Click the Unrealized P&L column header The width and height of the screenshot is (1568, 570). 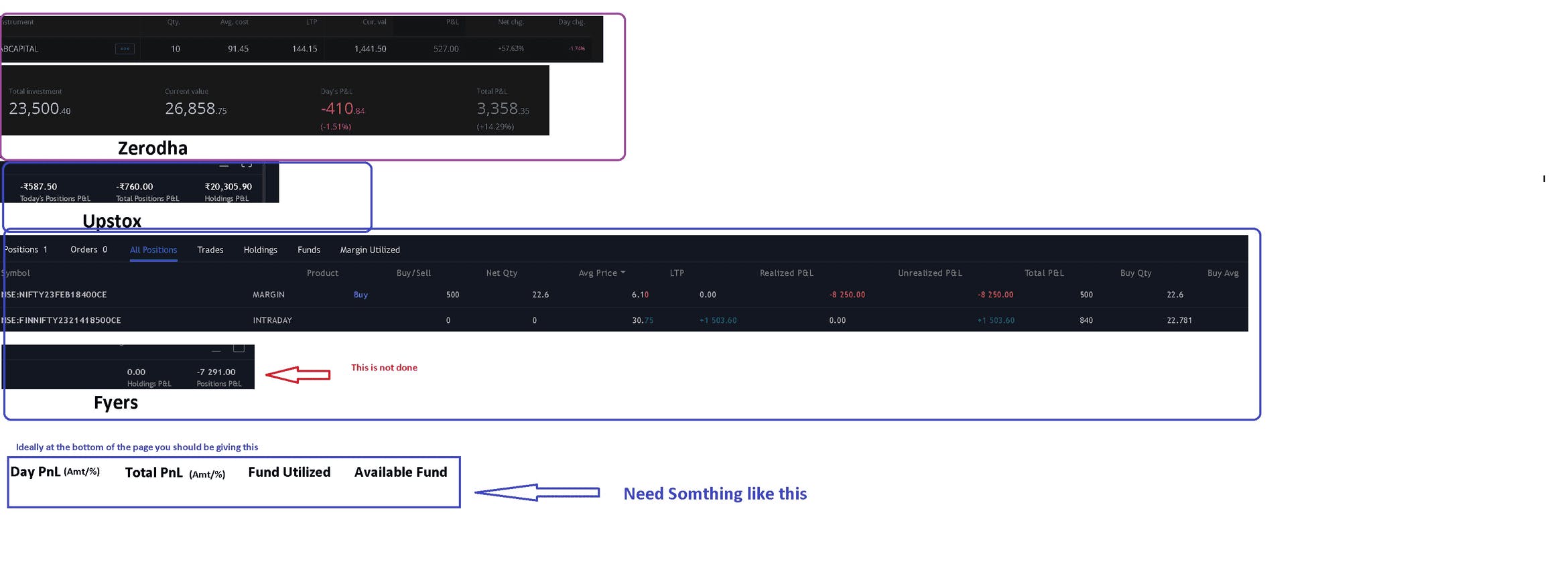[930, 273]
